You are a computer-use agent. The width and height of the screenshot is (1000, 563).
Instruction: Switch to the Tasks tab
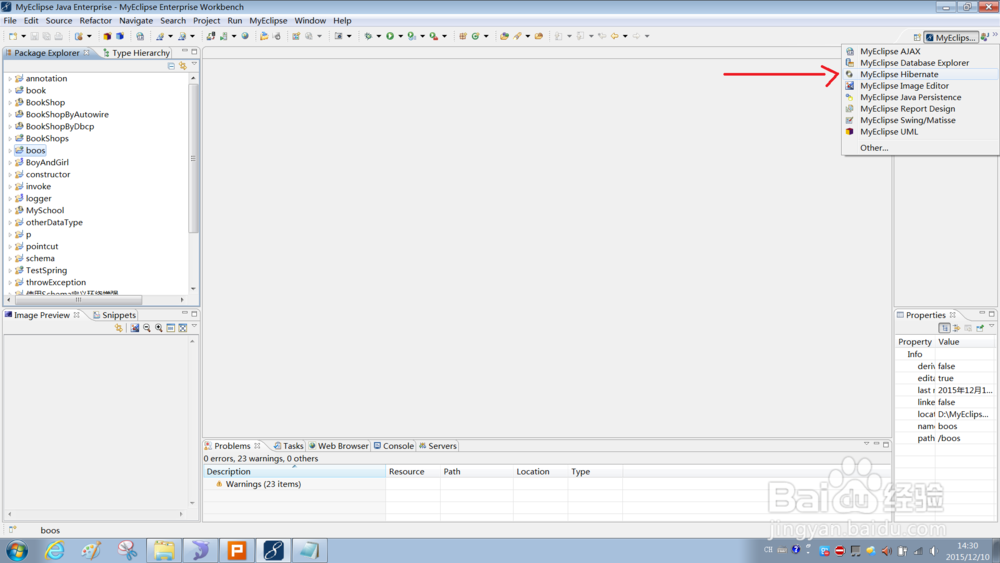tap(288, 446)
